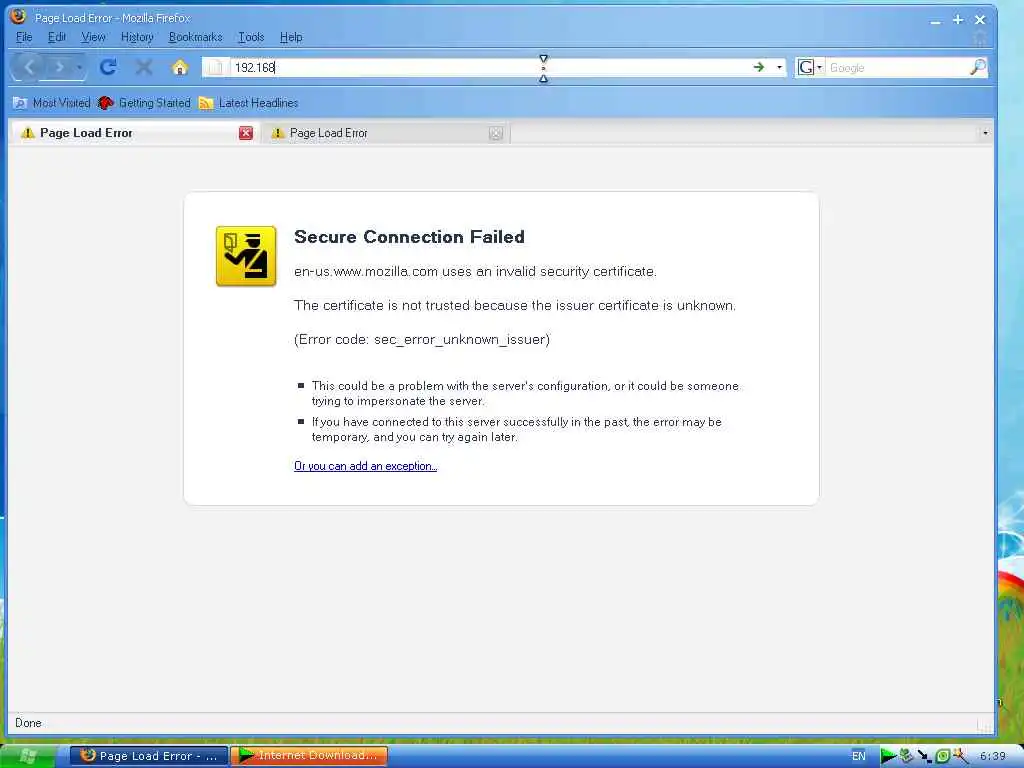Screen dimensions: 1024x768
Task: Click the green Go arrow
Action: [x=758, y=67]
